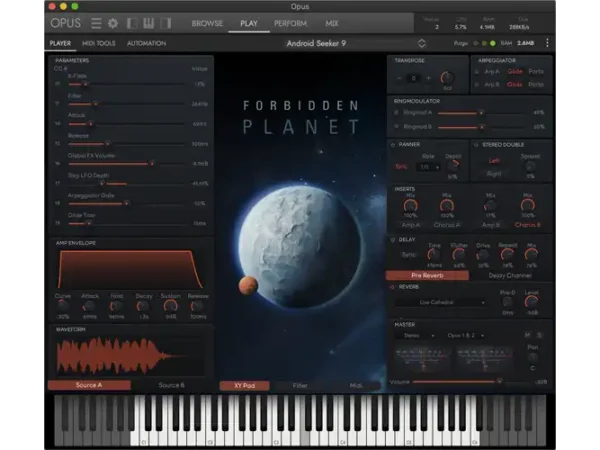Click the Chorus A insert Mix knob
600x450 pixels.
pos(447,206)
